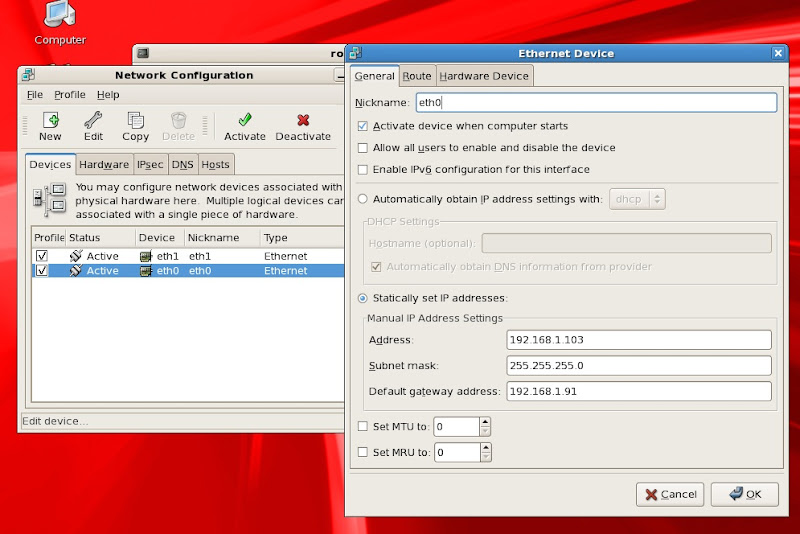Open the Hardware Device tab
The image size is (800, 534).
484,76
